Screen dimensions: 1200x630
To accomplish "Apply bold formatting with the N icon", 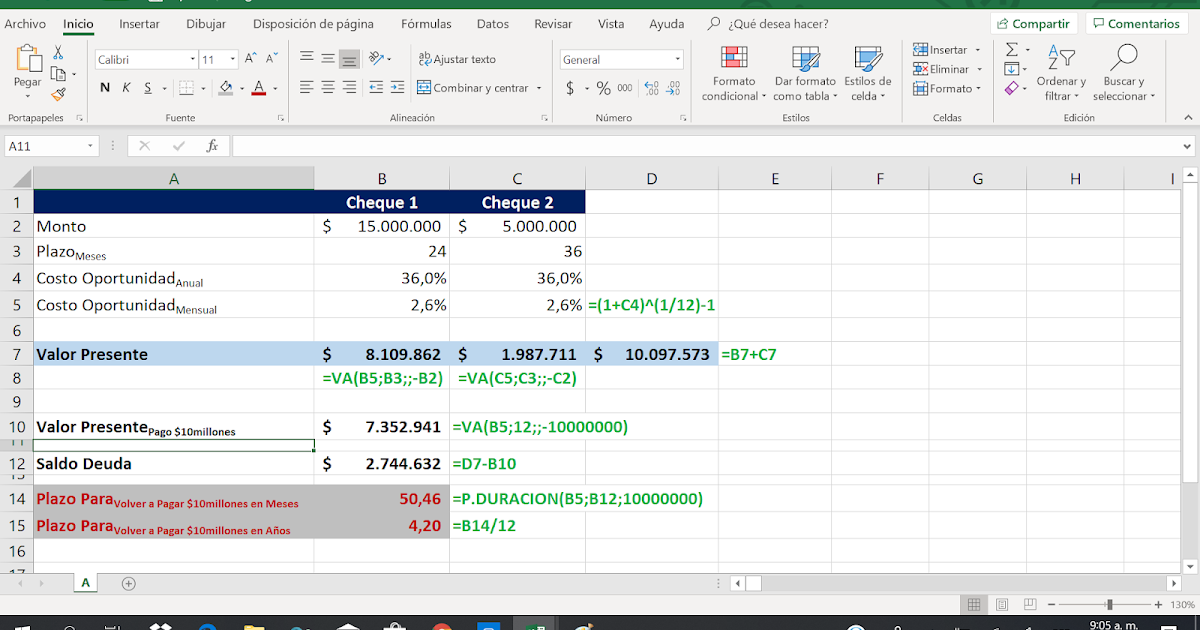I will pyautogui.click(x=106, y=88).
